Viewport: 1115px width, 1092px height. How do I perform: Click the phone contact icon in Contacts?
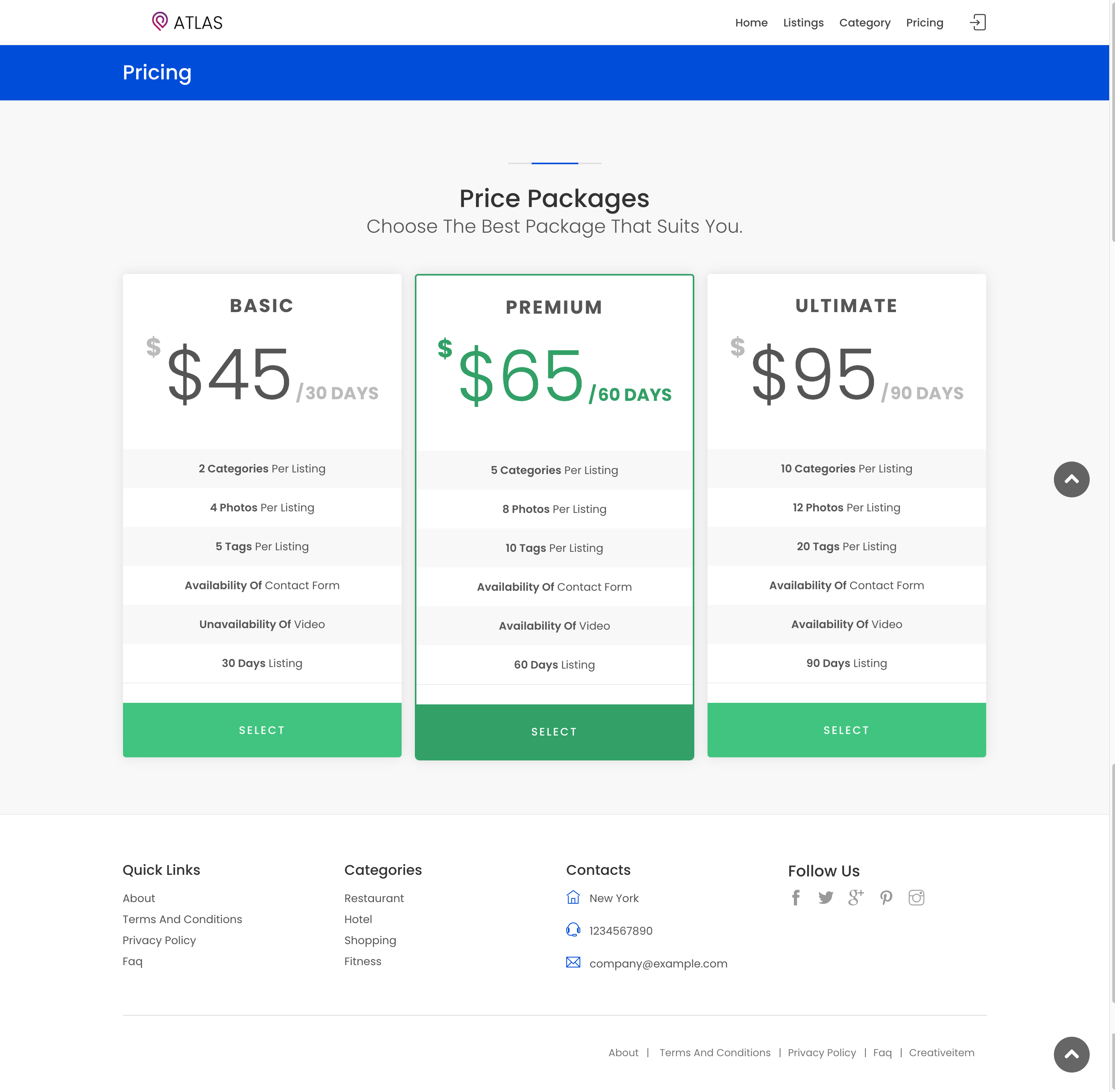click(x=573, y=931)
